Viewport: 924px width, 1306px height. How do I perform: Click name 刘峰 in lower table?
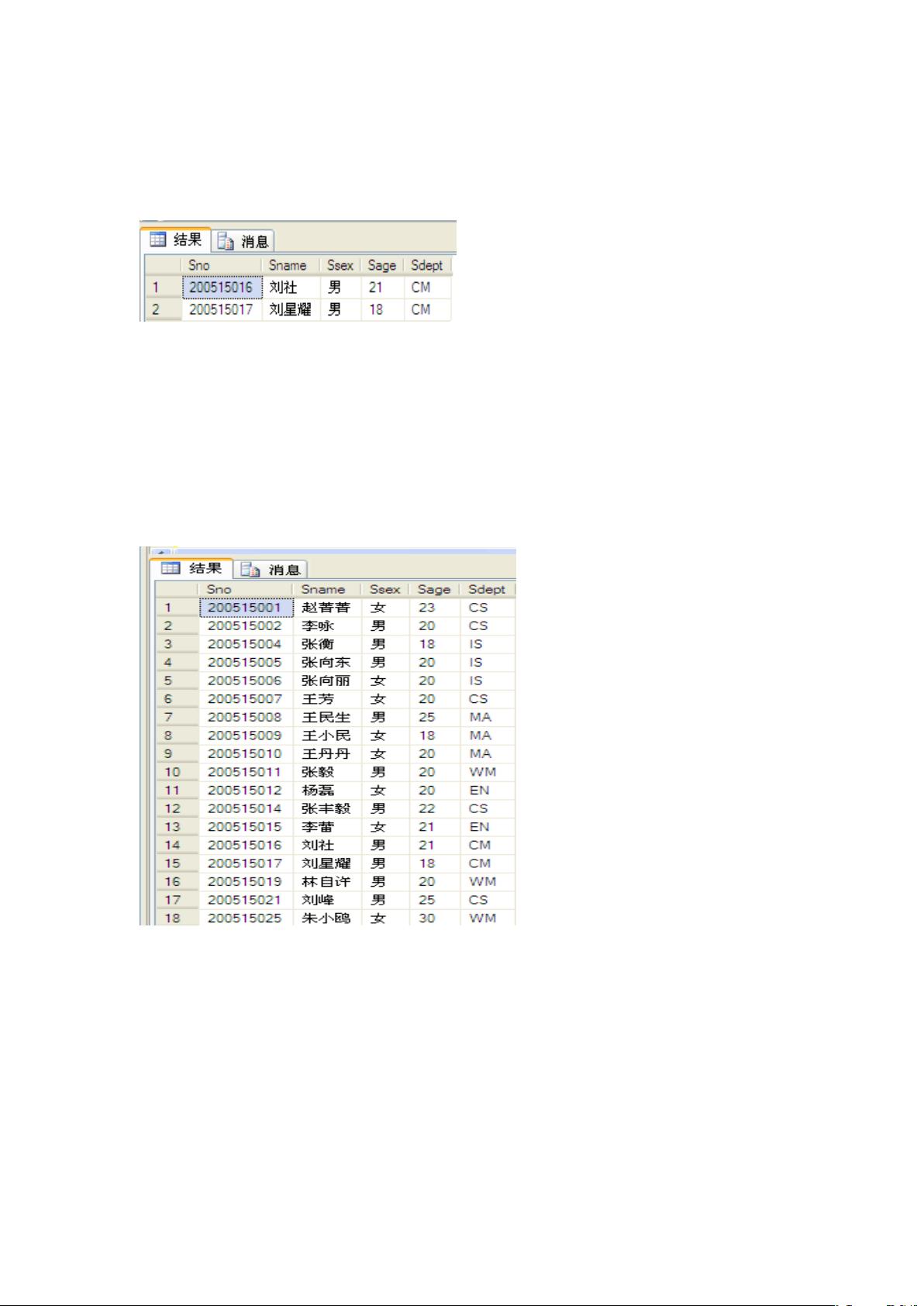point(318,901)
